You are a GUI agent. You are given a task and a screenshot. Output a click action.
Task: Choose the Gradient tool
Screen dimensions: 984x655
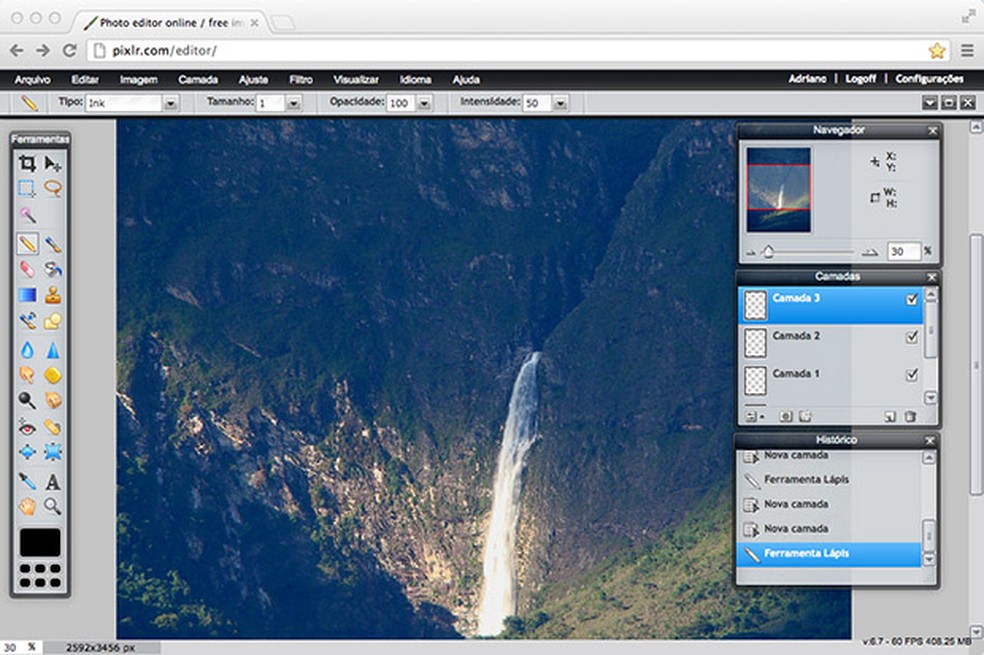coord(28,295)
